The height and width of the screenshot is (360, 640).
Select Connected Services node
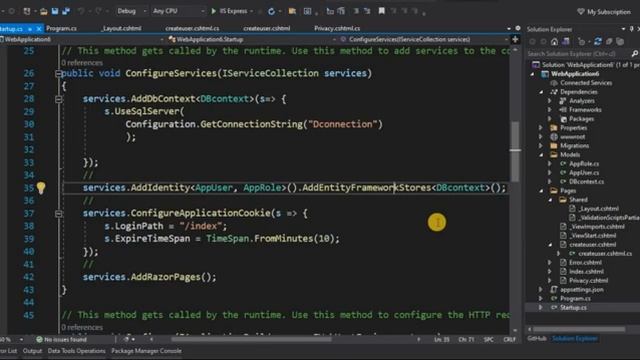[x=586, y=83]
